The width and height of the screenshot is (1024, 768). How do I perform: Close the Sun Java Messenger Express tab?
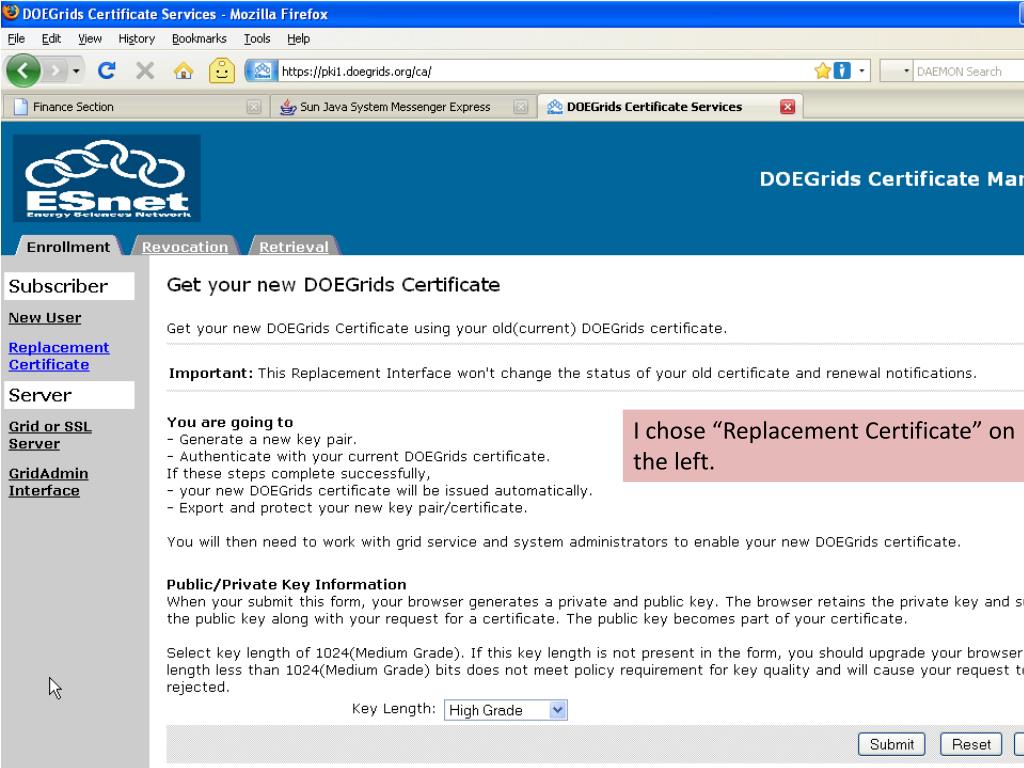coord(520,106)
